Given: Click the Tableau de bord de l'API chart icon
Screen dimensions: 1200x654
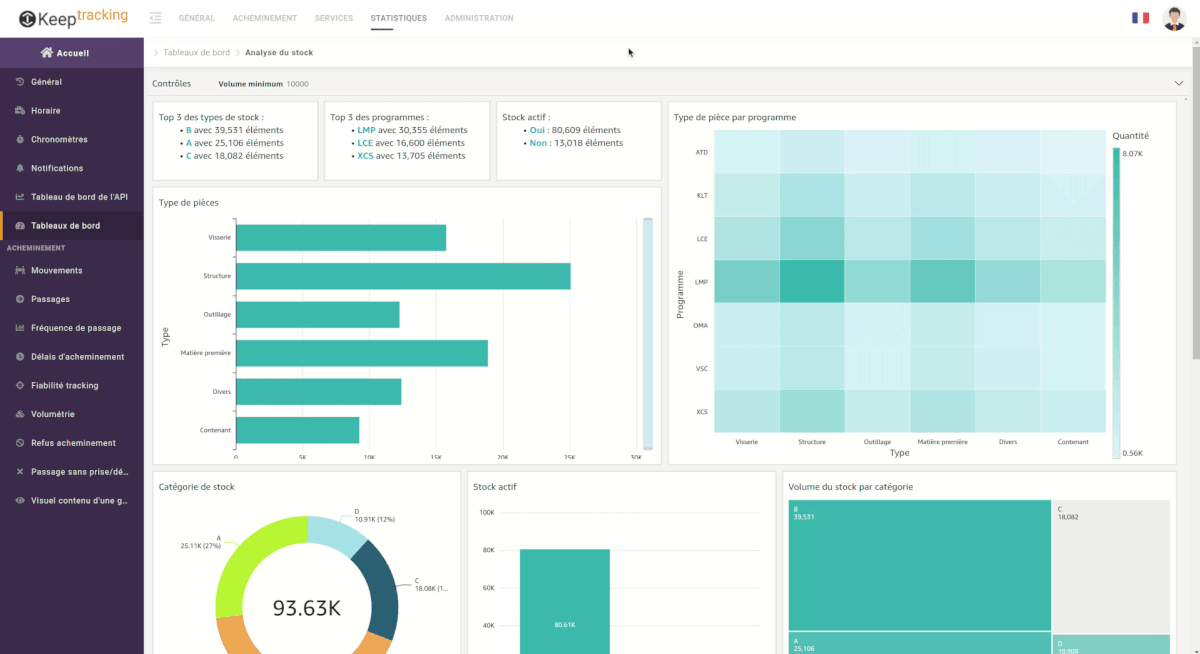Looking at the screenshot, I should pyautogui.click(x=22, y=196).
